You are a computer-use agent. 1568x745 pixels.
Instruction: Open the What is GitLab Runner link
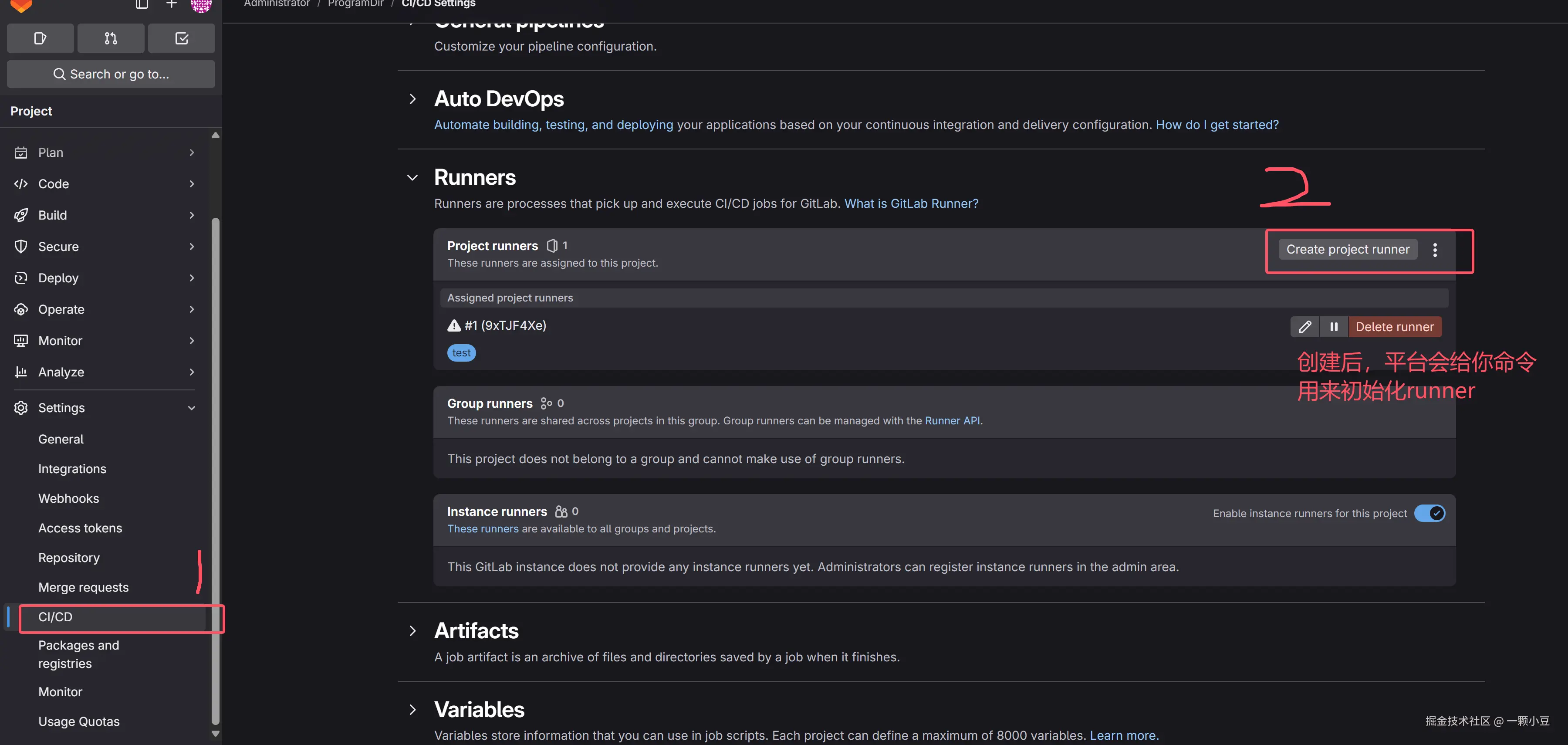coord(911,203)
